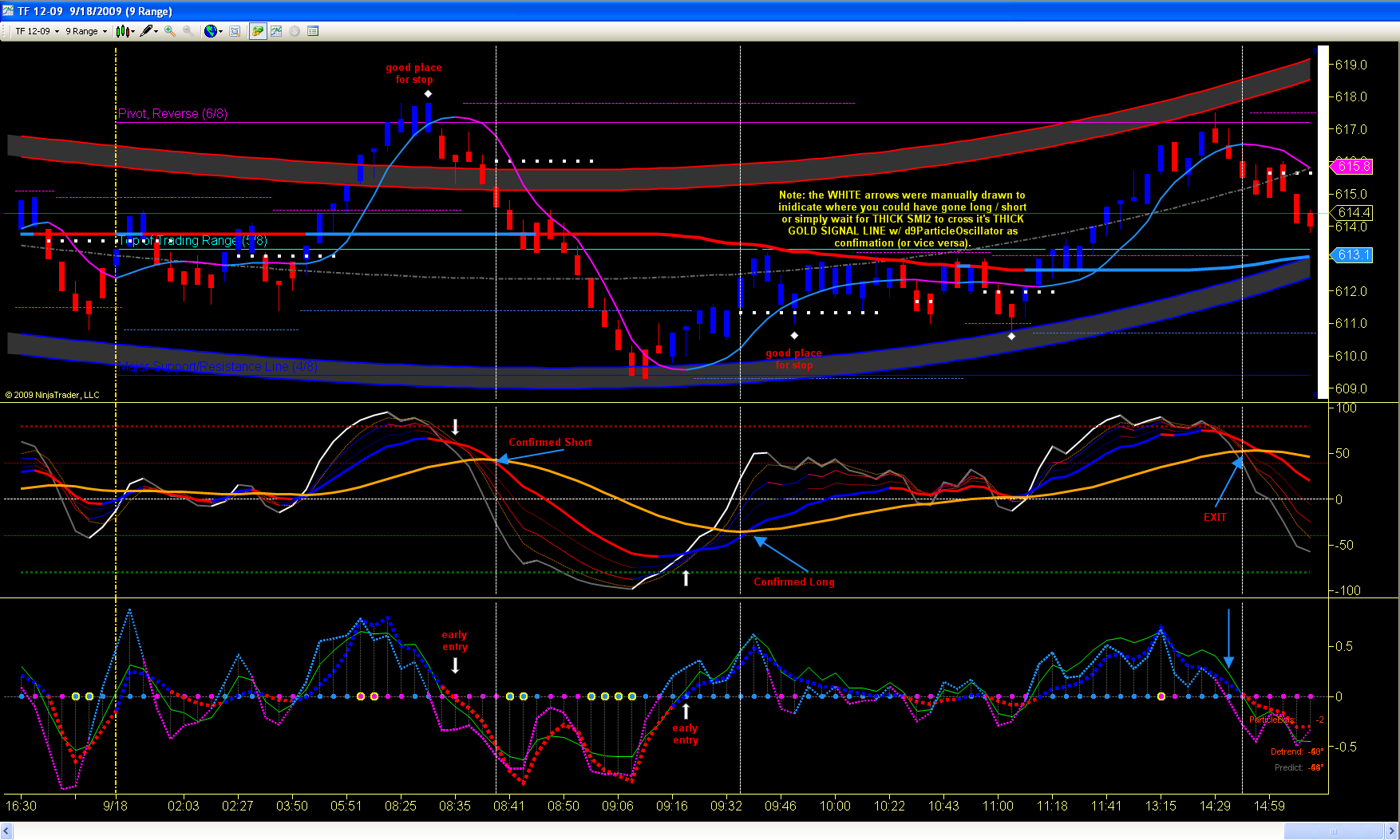Click the candlestick chart style icon
The image size is (1400, 840).
tap(122, 31)
